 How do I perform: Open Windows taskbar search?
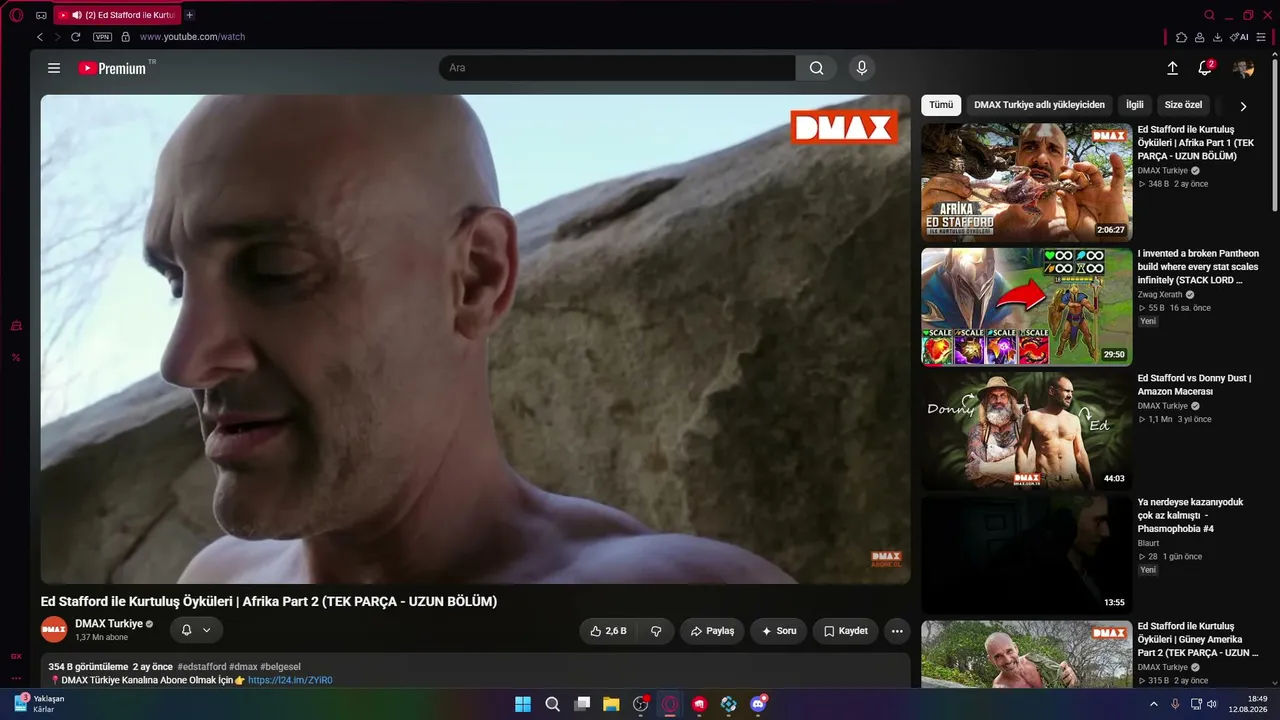coord(553,704)
